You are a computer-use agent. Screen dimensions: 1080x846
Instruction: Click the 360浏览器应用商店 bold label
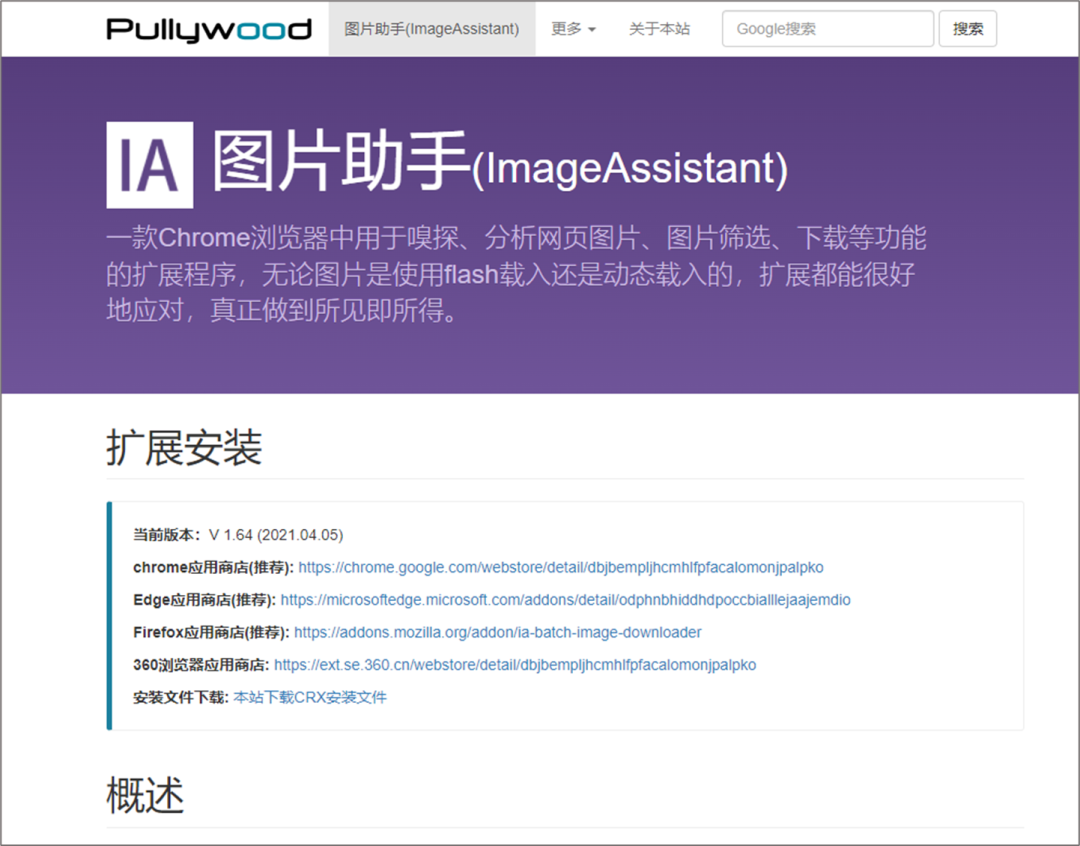coord(201,664)
